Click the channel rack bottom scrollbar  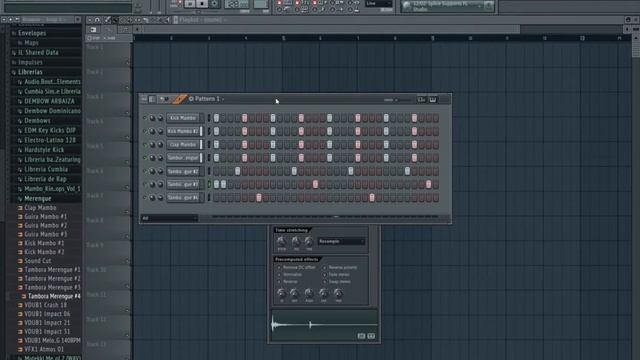click(325, 217)
